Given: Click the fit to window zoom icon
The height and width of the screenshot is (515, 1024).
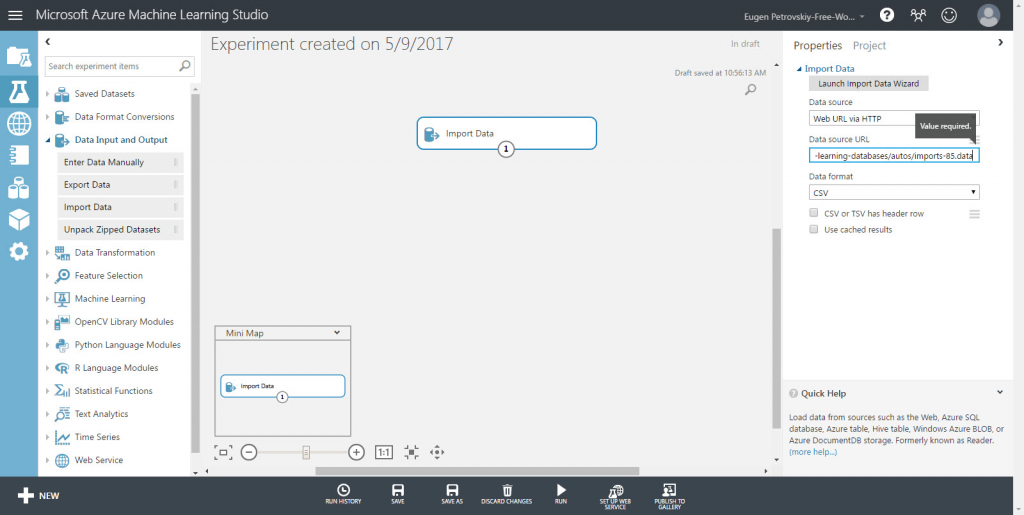Looking at the screenshot, I should (x=223, y=452).
